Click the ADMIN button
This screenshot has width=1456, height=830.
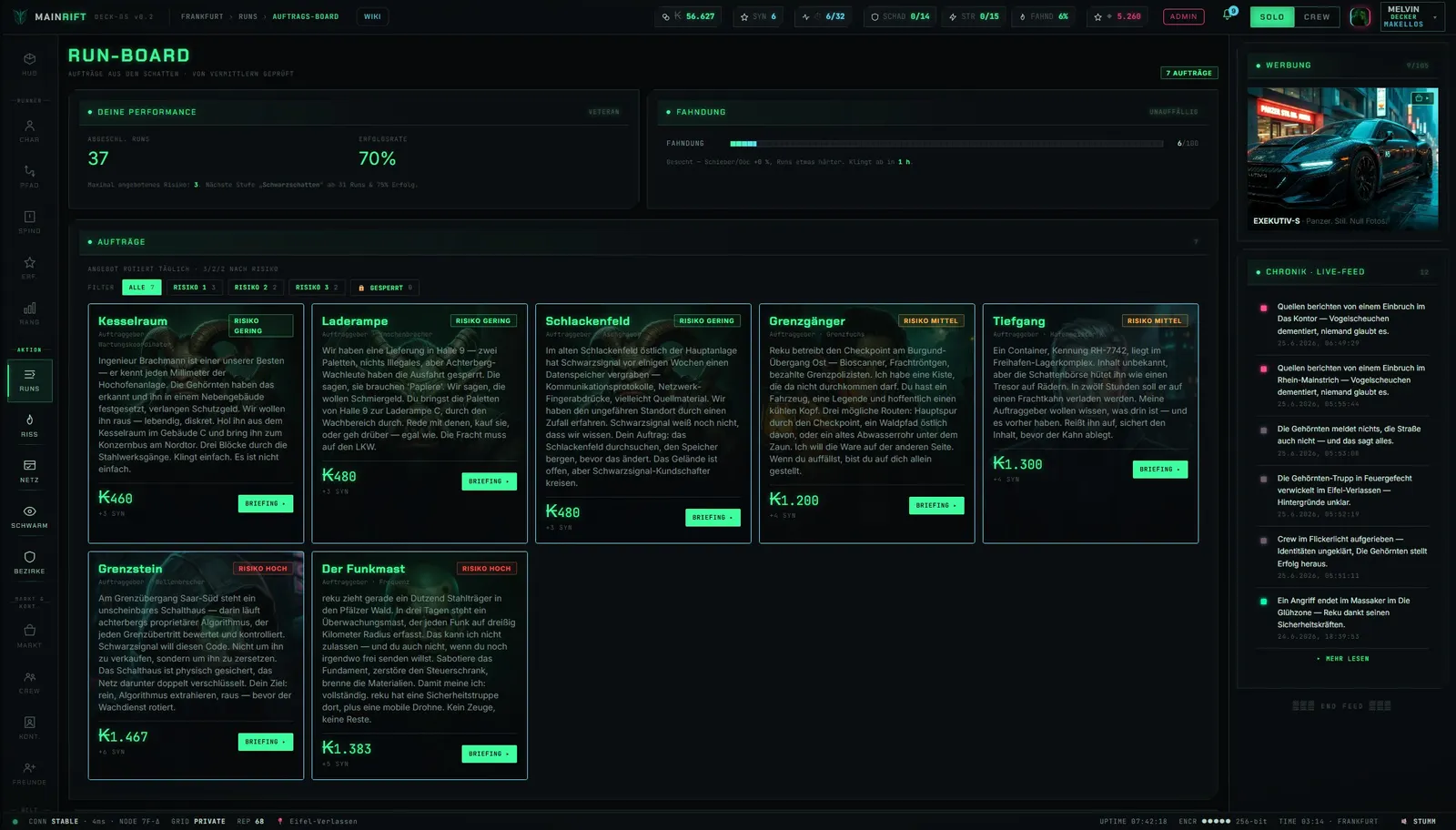[1183, 16]
